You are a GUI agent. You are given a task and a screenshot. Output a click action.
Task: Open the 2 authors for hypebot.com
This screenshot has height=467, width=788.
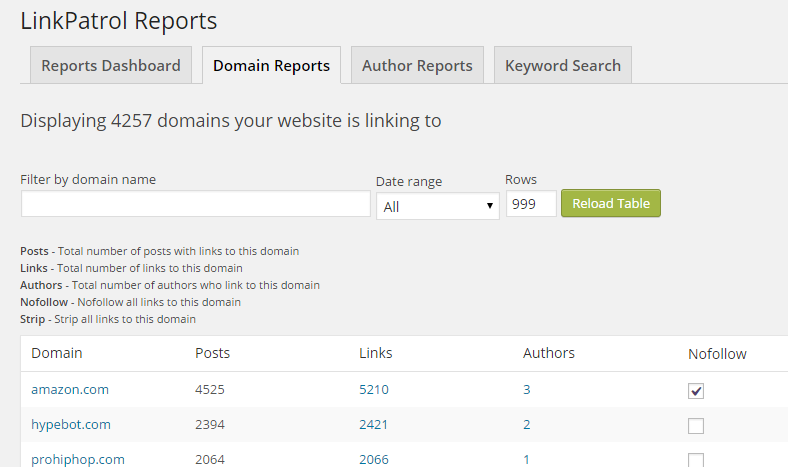(527, 425)
